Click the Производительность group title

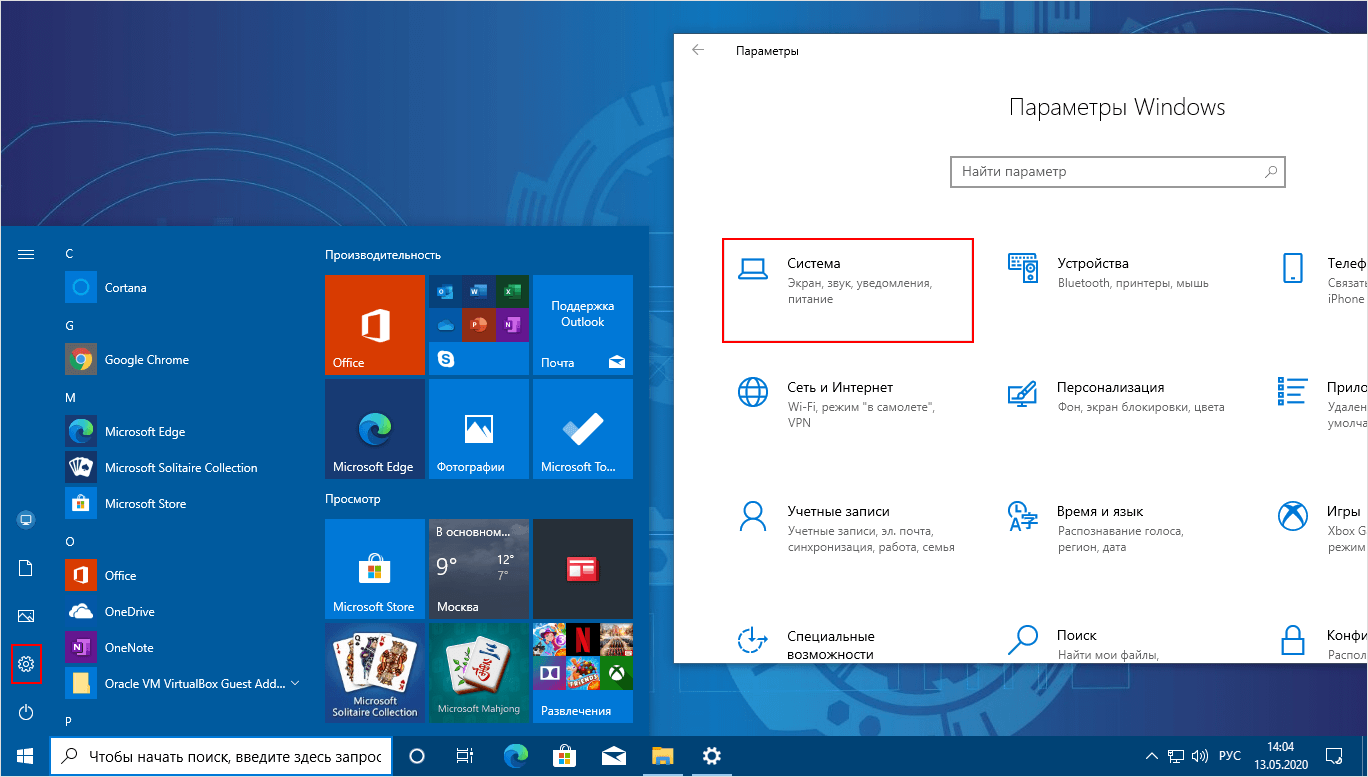(383, 255)
